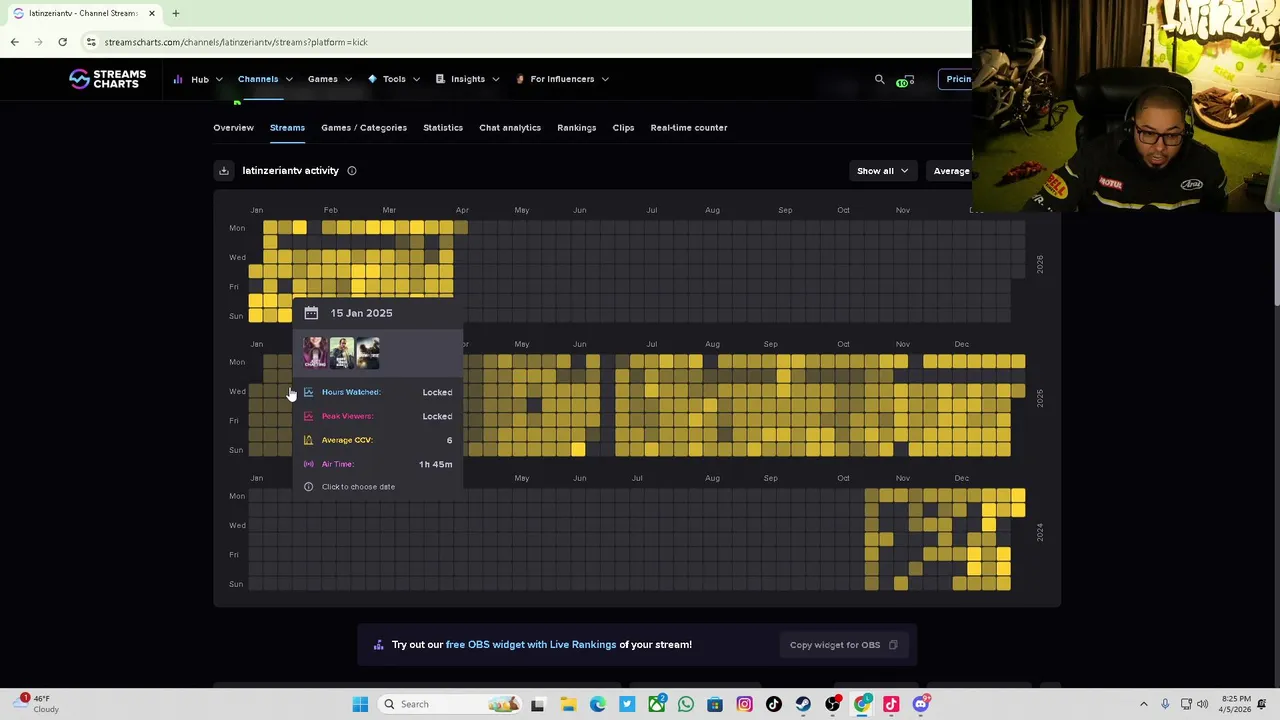Open the weather widget showing 46°F Cloudy
This screenshot has width=1280, height=720.
pos(34,704)
